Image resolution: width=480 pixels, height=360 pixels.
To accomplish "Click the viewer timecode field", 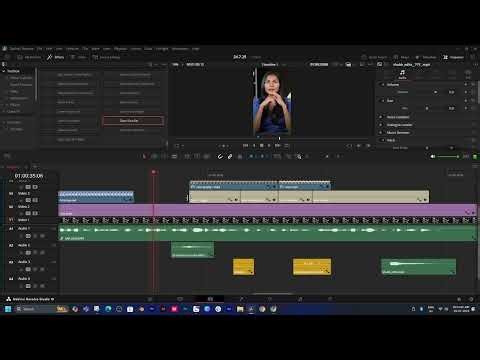I will pyautogui.click(x=319, y=64).
